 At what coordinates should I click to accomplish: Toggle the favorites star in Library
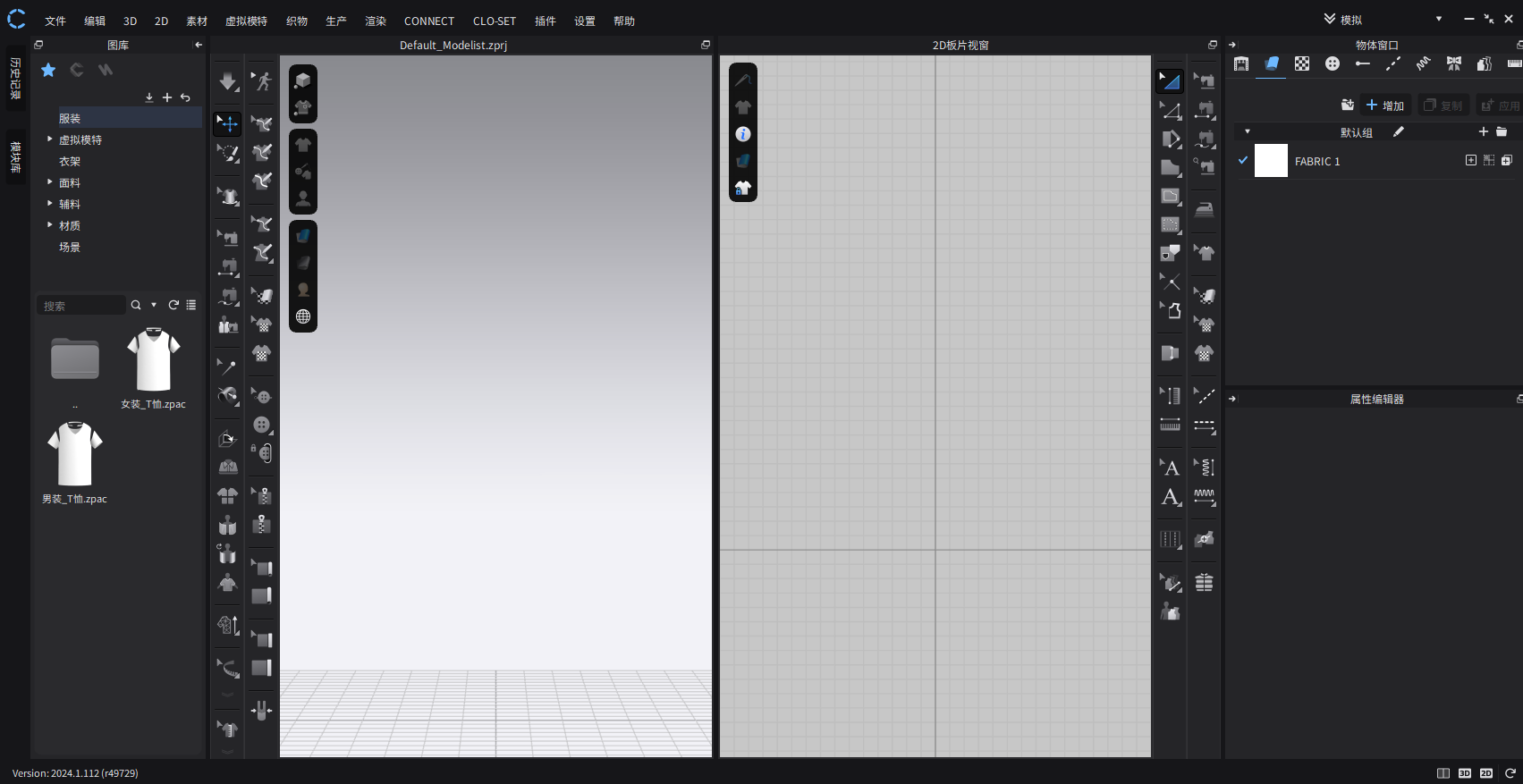point(48,70)
